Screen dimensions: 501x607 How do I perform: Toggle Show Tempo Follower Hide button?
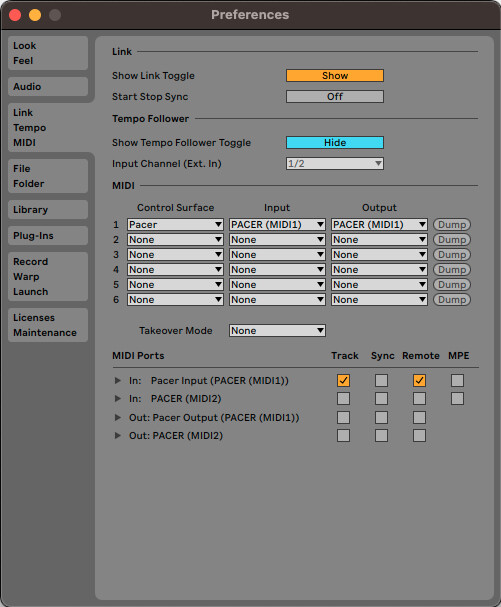(335, 142)
